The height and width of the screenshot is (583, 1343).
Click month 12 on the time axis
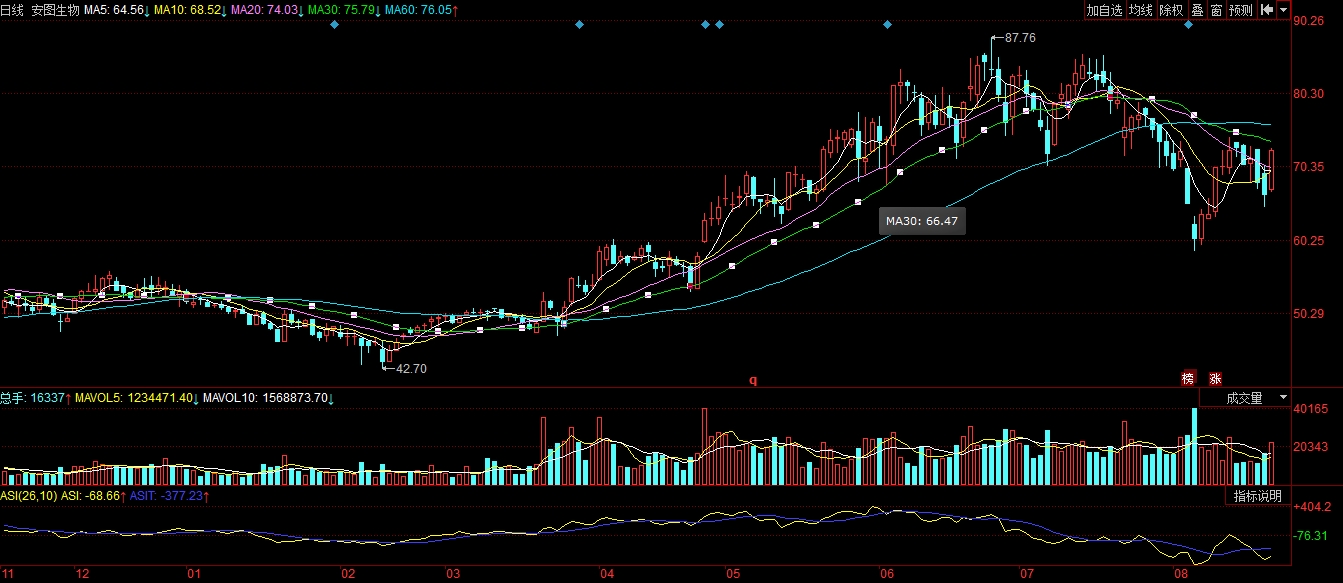pyautogui.click(x=84, y=575)
